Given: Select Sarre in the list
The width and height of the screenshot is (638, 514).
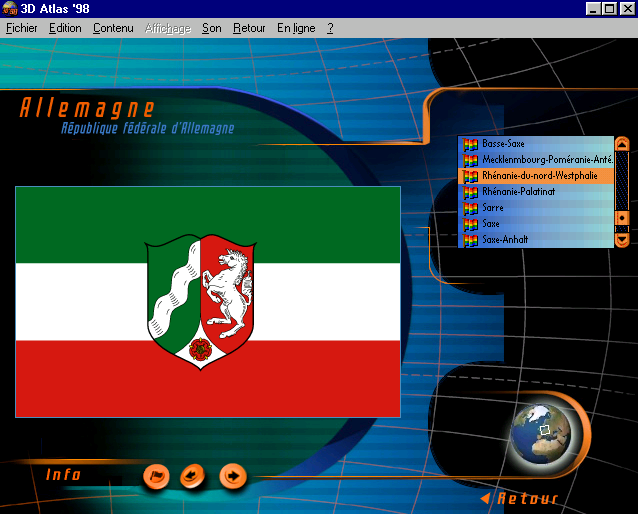Looking at the screenshot, I should 536,208.
